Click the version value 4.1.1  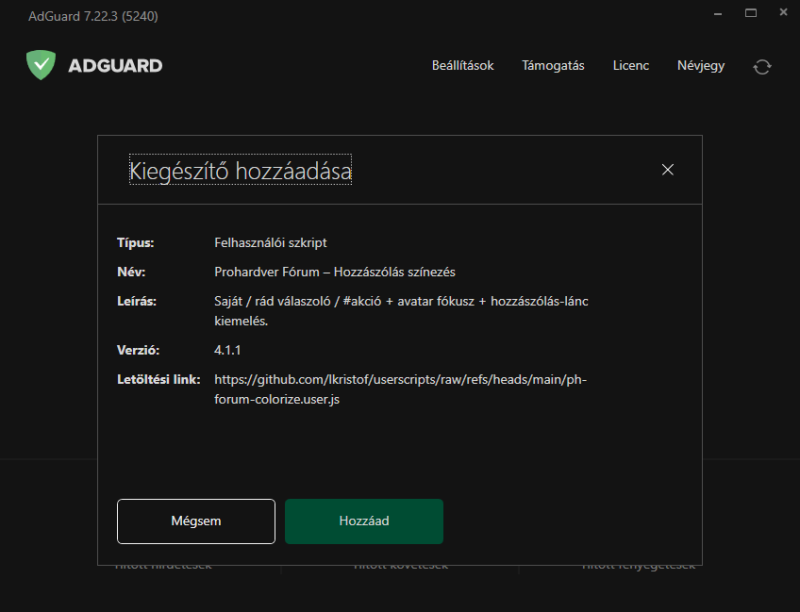click(x=228, y=350)
